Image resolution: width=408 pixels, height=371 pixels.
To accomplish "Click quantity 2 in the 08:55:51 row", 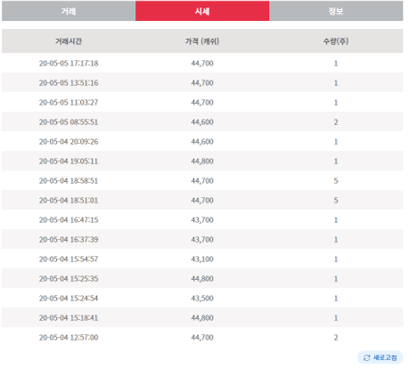I will click(336, 122).
